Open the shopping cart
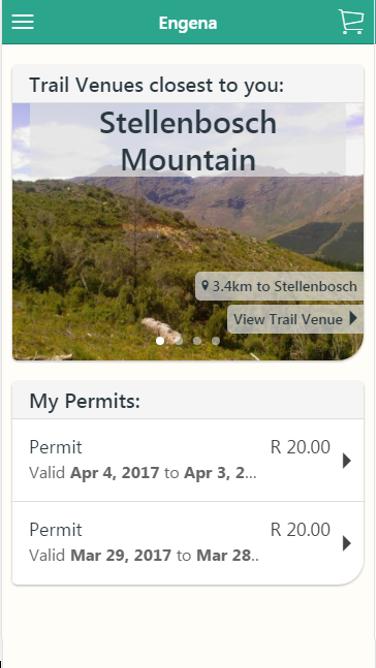This screenshot has height=668, width=376. pos(351,21)
